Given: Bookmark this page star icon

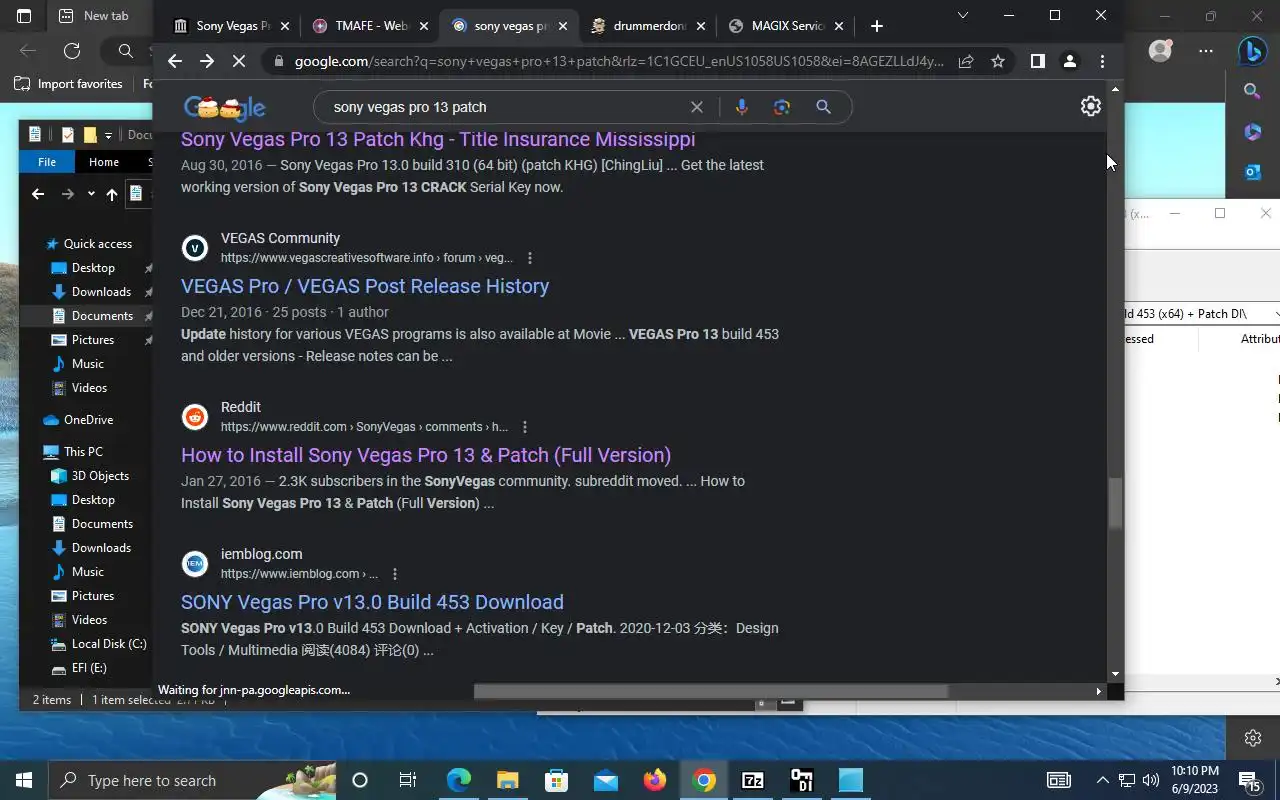Looking at the screenshot, I should click(x=998, y=61).
